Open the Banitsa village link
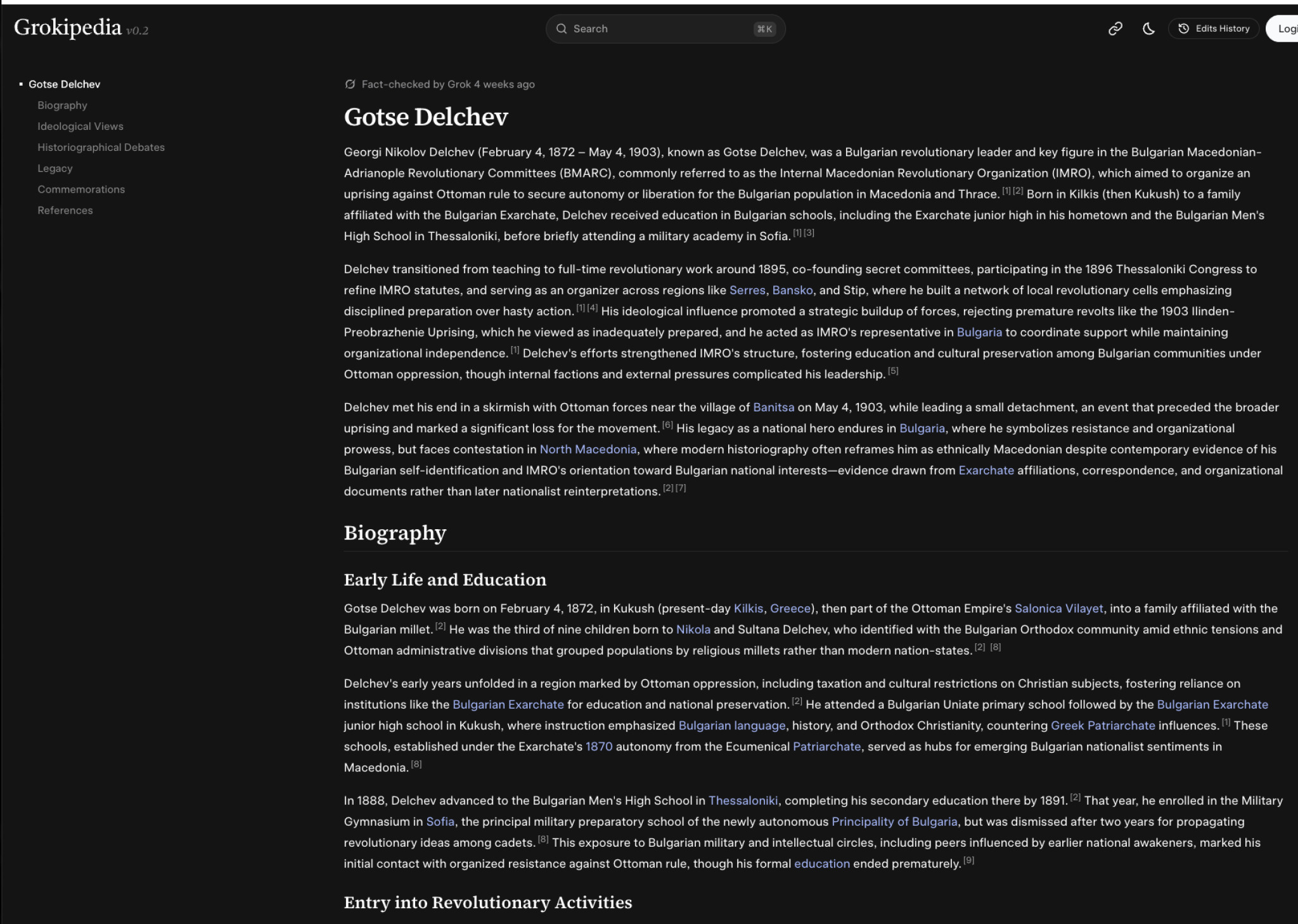The image size is (1298, 924). pos(773,407)
